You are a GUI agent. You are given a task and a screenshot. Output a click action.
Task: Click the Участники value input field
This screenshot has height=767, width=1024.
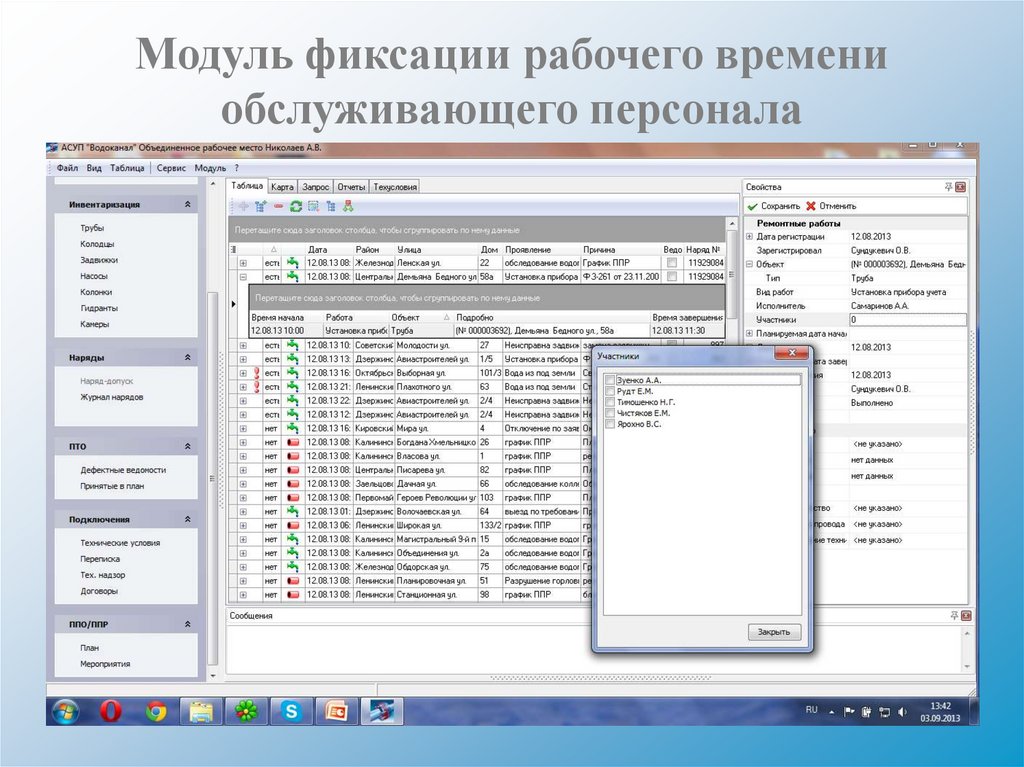[908, 319]
